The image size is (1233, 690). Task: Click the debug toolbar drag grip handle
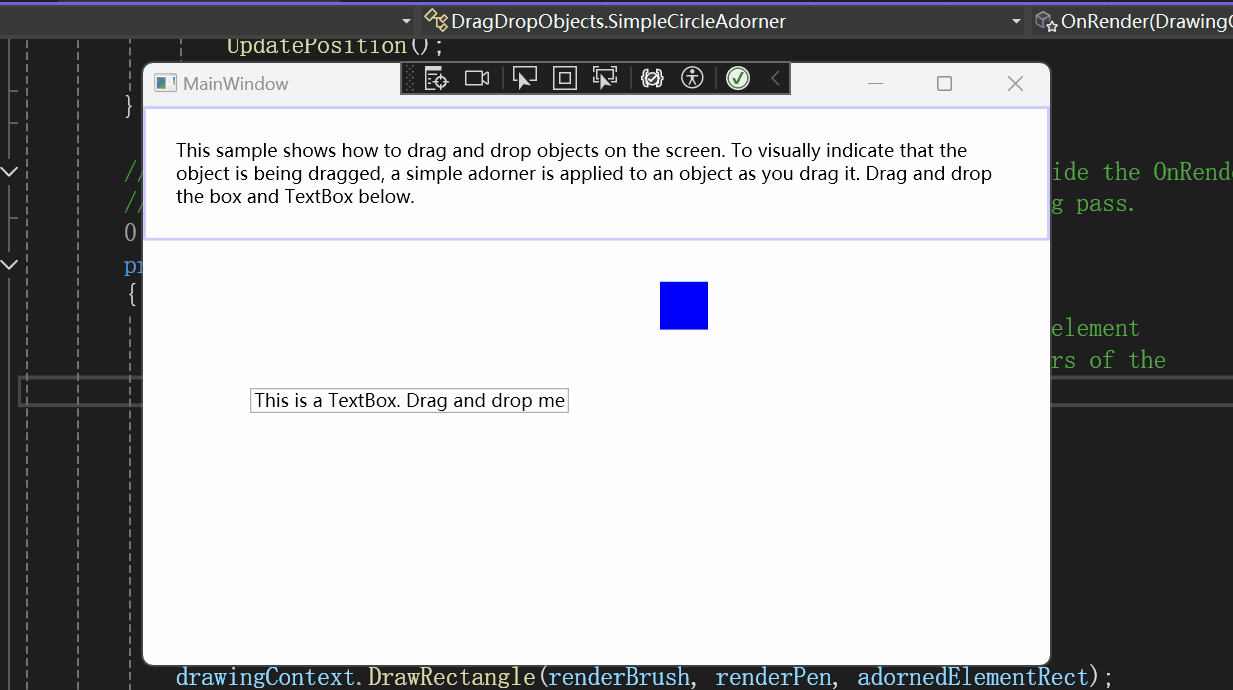[409, 78]
